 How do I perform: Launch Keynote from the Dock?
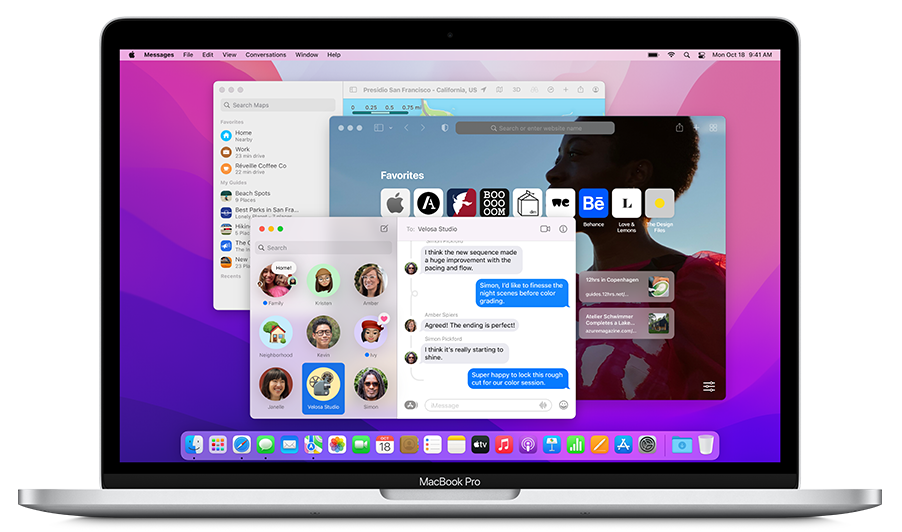click(x=552, y=445)
